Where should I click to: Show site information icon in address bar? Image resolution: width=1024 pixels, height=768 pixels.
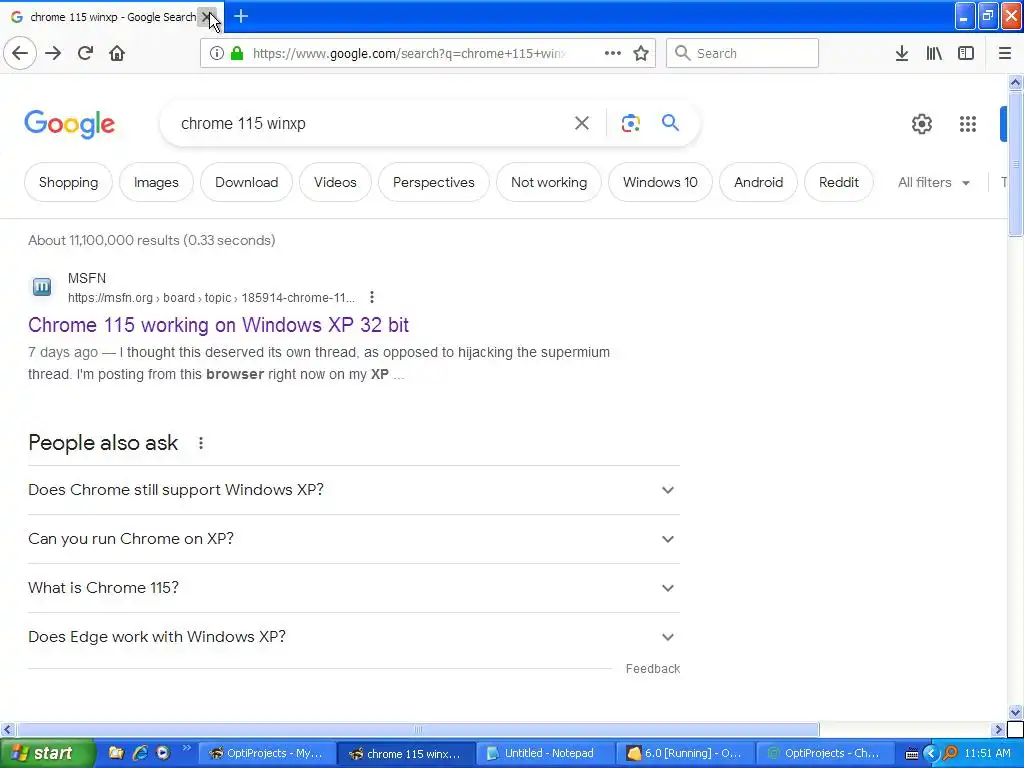click(x=216, y=53)
